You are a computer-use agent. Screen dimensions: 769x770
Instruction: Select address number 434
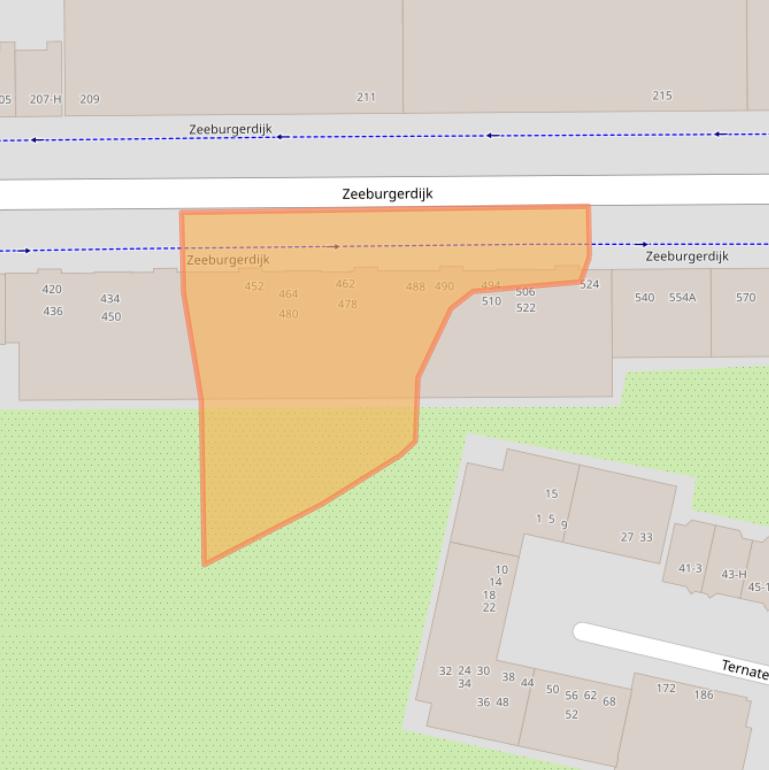[x=110, y=299]
